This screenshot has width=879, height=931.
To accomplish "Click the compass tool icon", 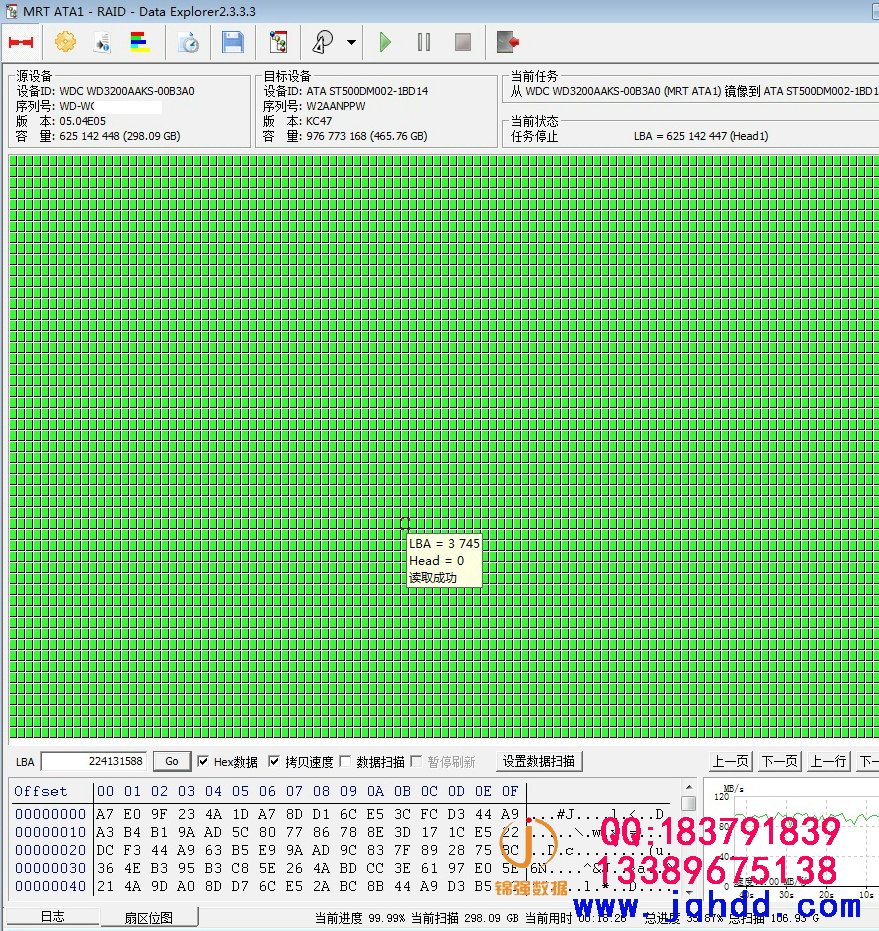I will click(323, 42).
